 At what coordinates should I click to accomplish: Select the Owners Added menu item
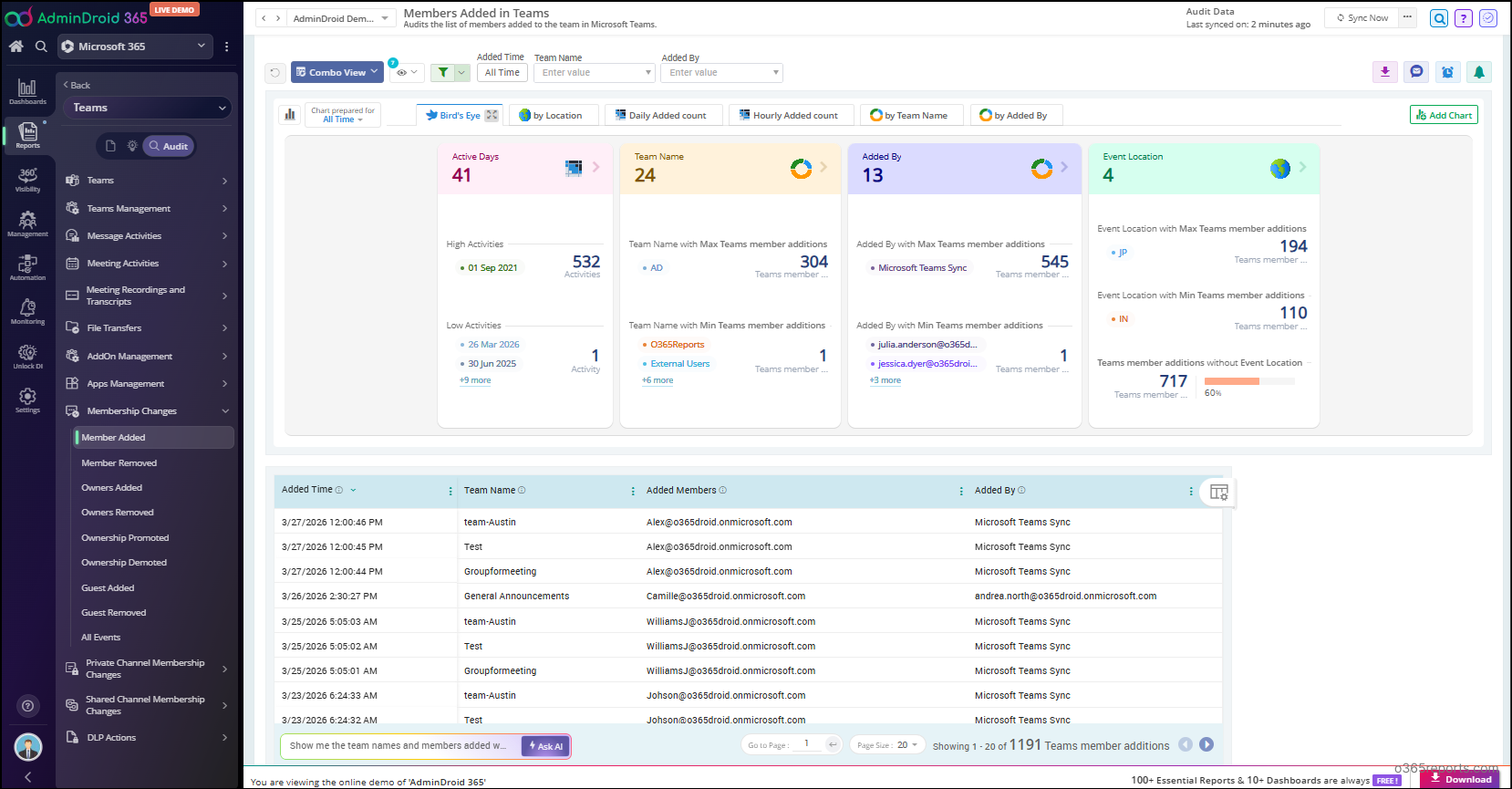click(x=111, y=488)
